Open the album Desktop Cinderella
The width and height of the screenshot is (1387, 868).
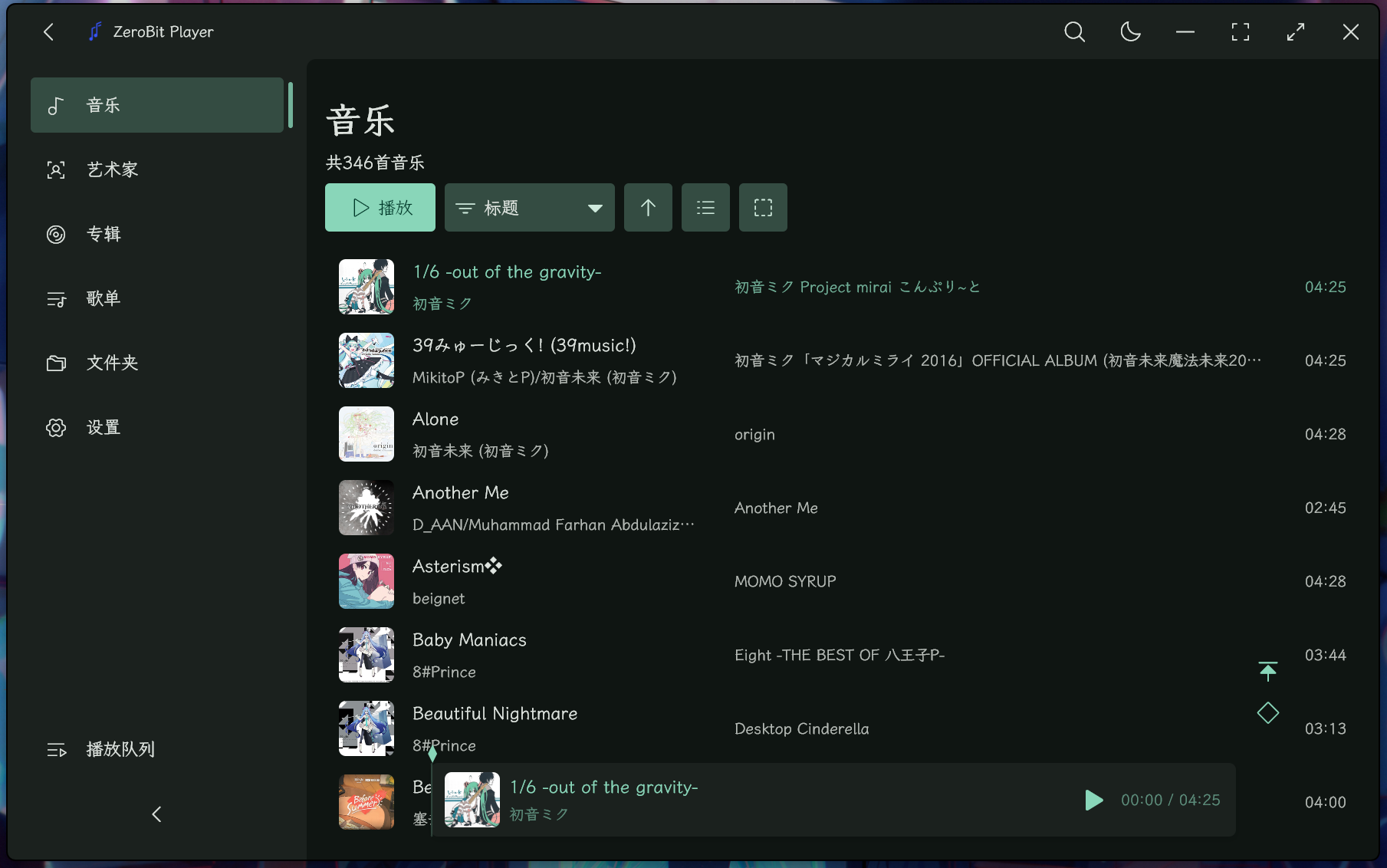pyautogui.click(x=802, y=728)
